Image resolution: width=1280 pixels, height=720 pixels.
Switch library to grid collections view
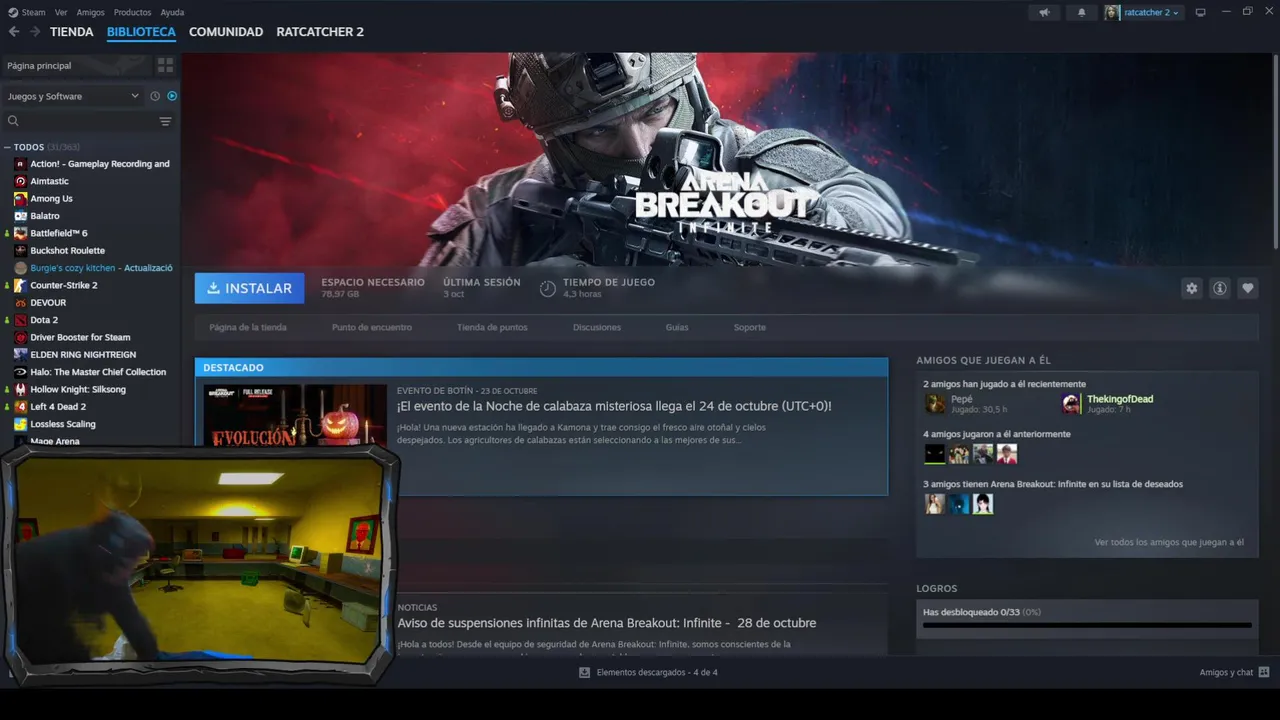click(165, 65)
